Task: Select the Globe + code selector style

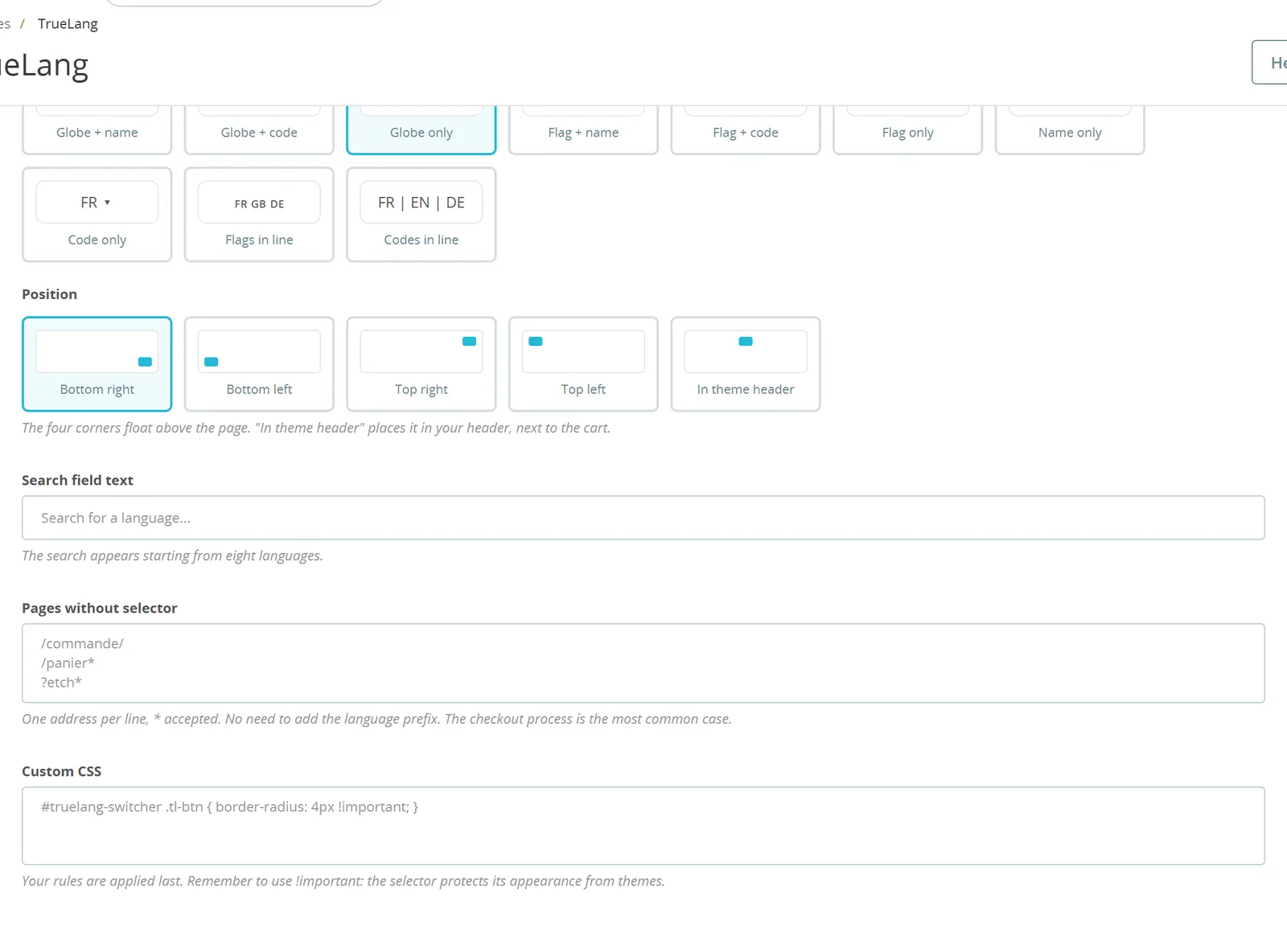Action: 259,130
